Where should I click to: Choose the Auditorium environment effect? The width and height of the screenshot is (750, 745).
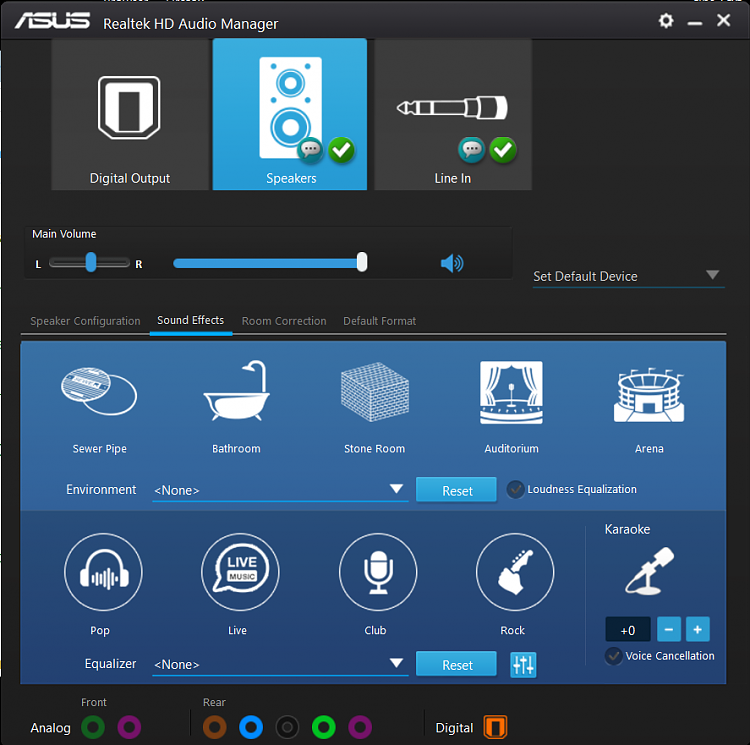point(511,392)
